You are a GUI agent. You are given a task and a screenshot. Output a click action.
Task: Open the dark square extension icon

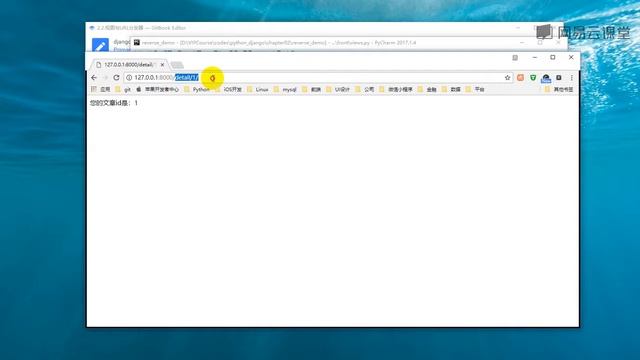[x=559, y=78]
